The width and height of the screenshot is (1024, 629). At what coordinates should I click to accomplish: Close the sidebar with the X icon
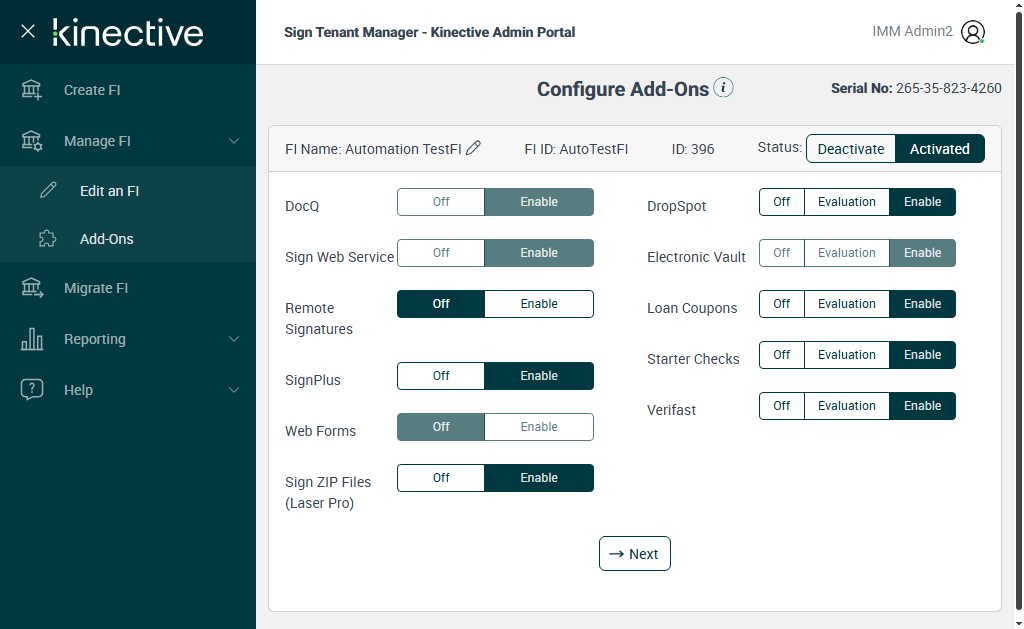[27, 31]
